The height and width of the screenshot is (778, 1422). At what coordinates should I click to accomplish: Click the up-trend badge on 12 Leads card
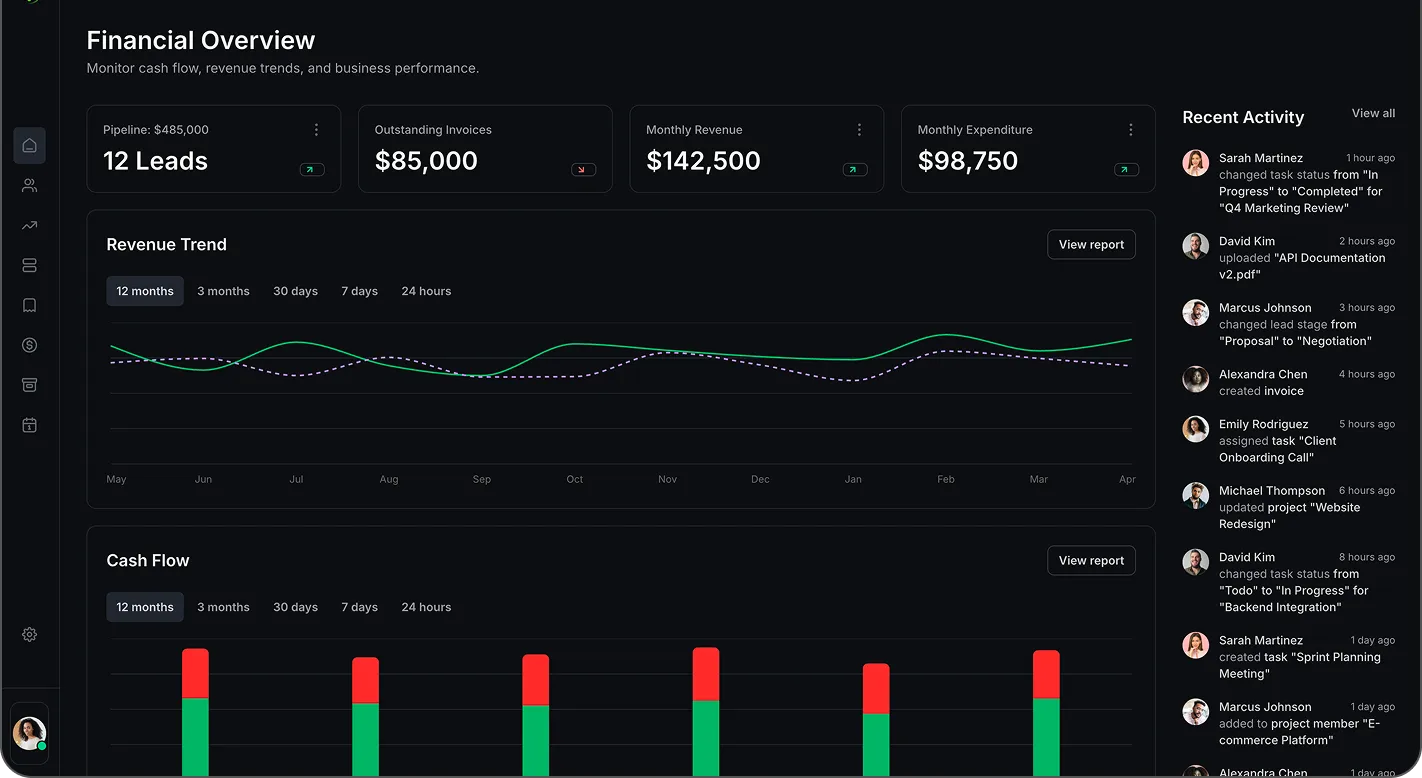(x=312, y=170)
